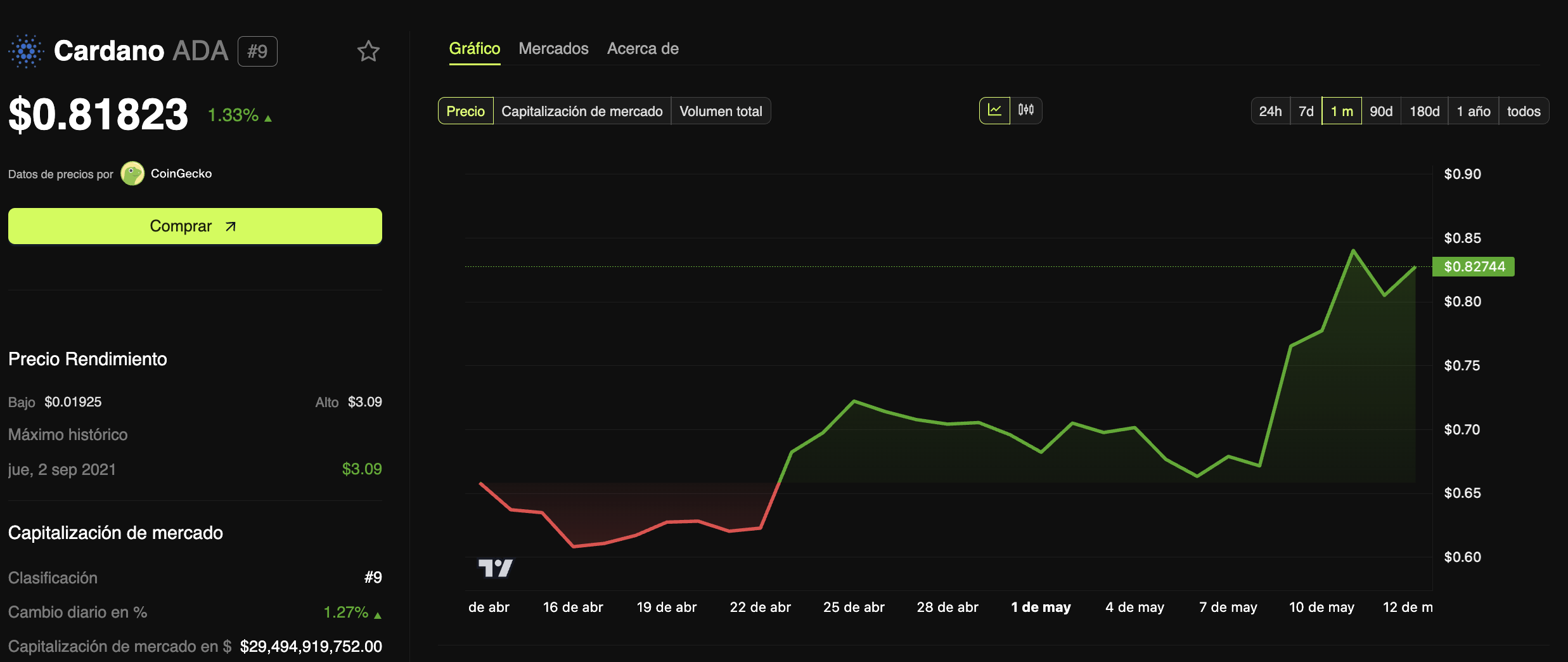Open the Mercados tab
This screenshot has height=662, width=1568.
pos(553,49)
